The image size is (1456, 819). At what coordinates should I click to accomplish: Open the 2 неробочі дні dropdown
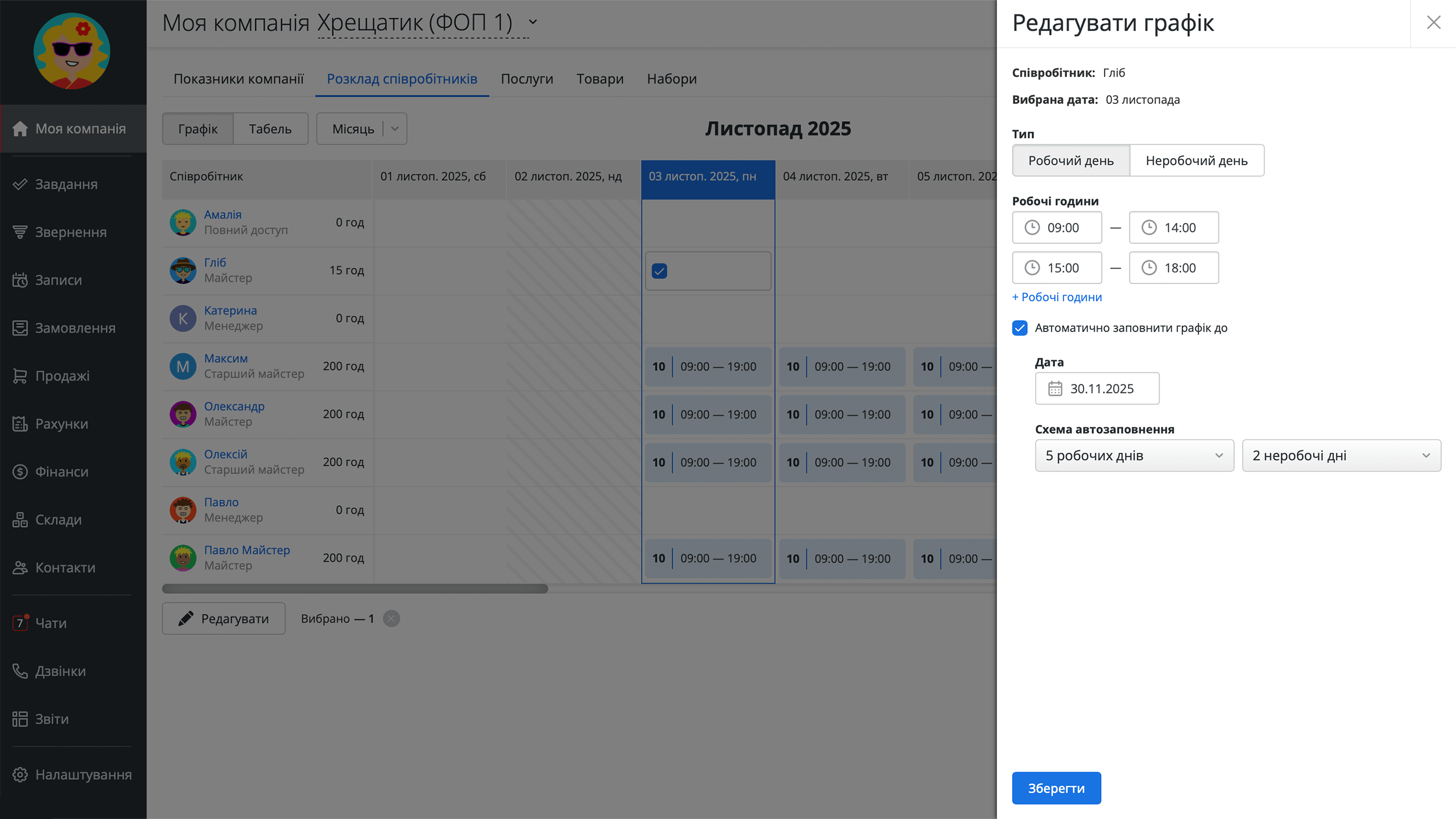[1341, 456]
